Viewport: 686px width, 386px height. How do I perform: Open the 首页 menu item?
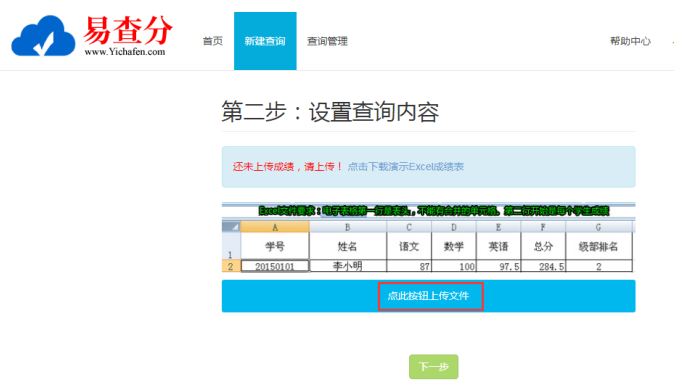[x=213, y=41]
